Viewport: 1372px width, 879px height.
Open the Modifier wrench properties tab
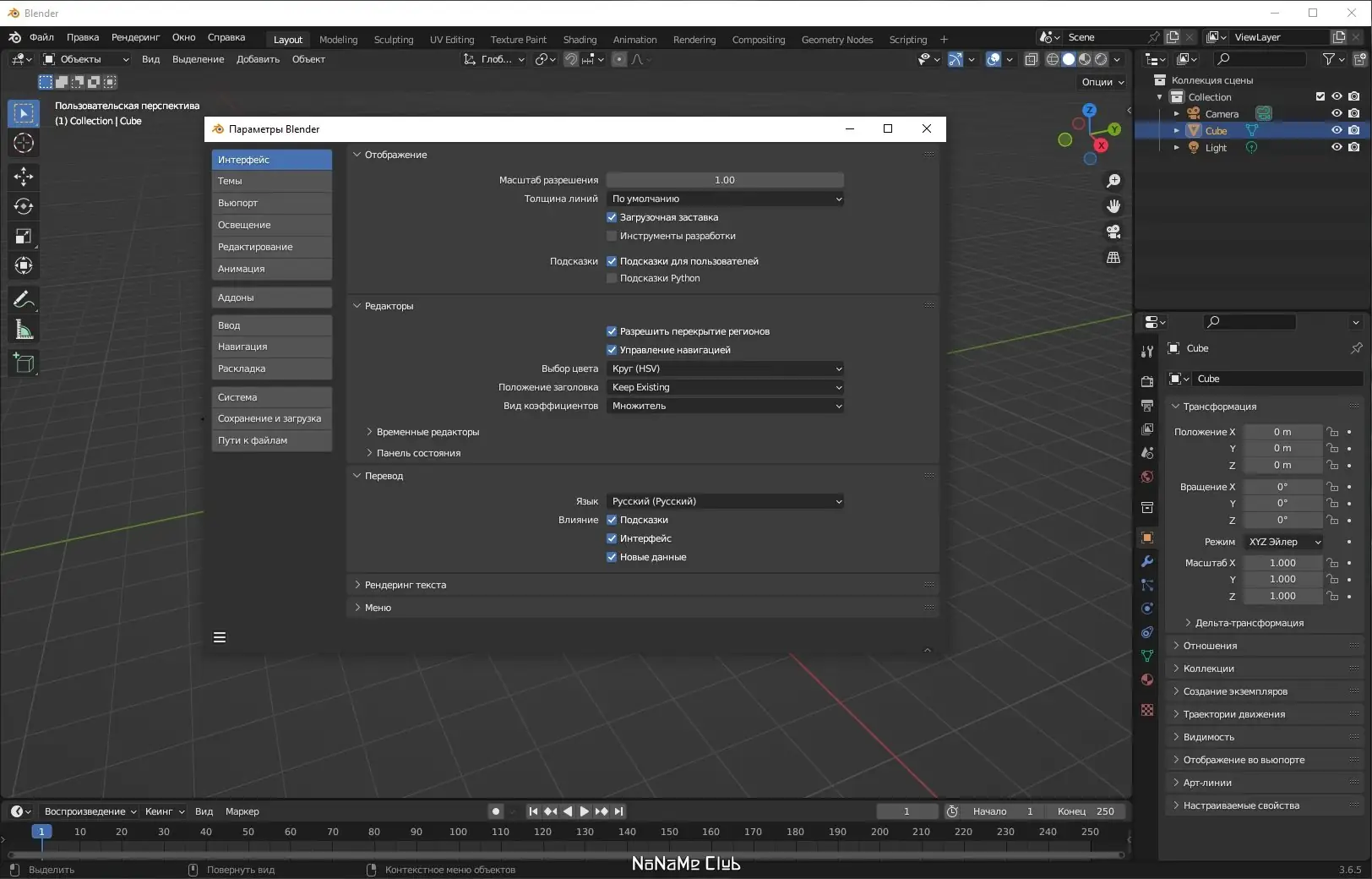(x=1147, y=561)
